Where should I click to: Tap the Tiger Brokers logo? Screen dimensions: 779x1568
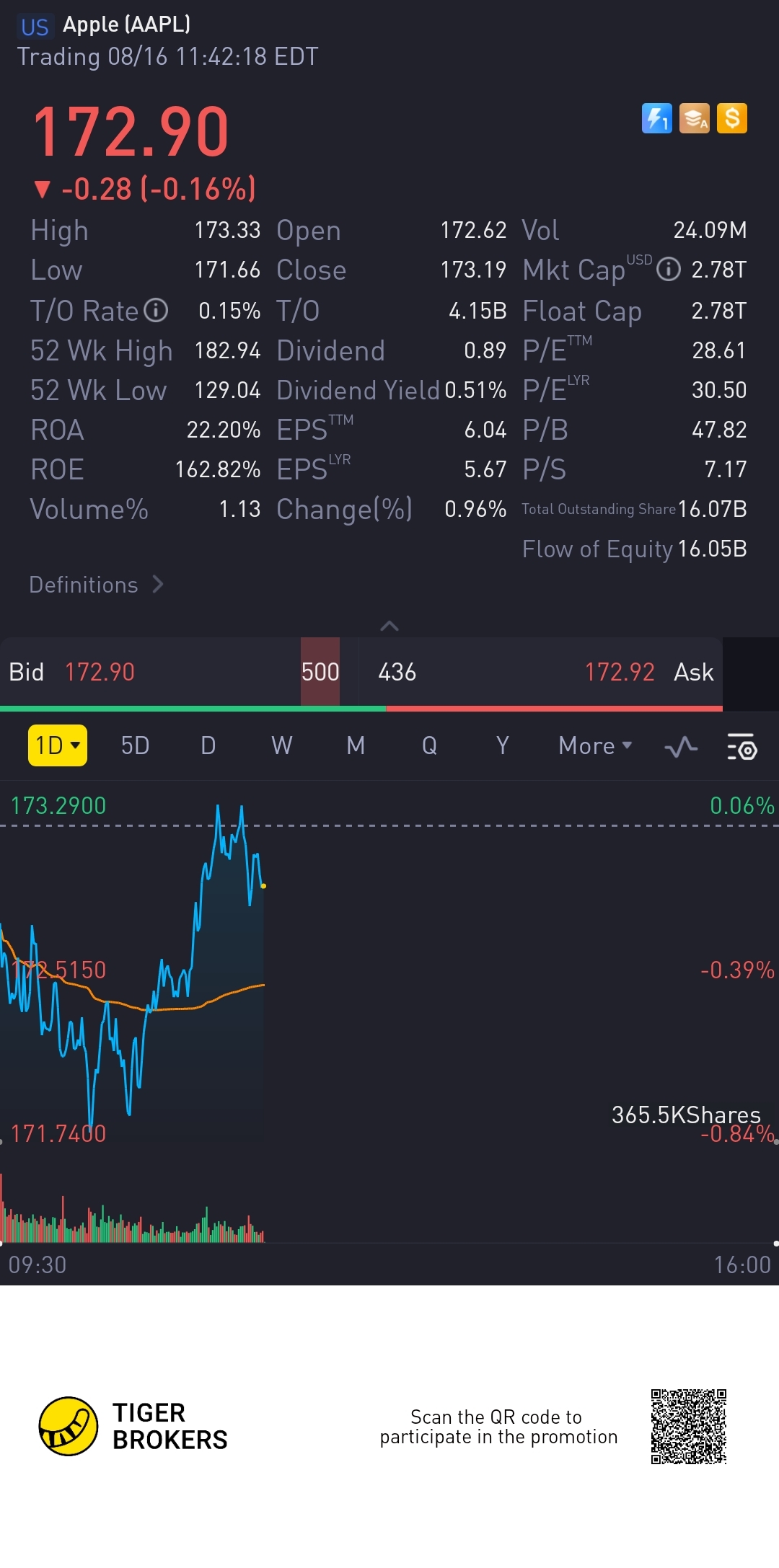(x=133, y=1426)
